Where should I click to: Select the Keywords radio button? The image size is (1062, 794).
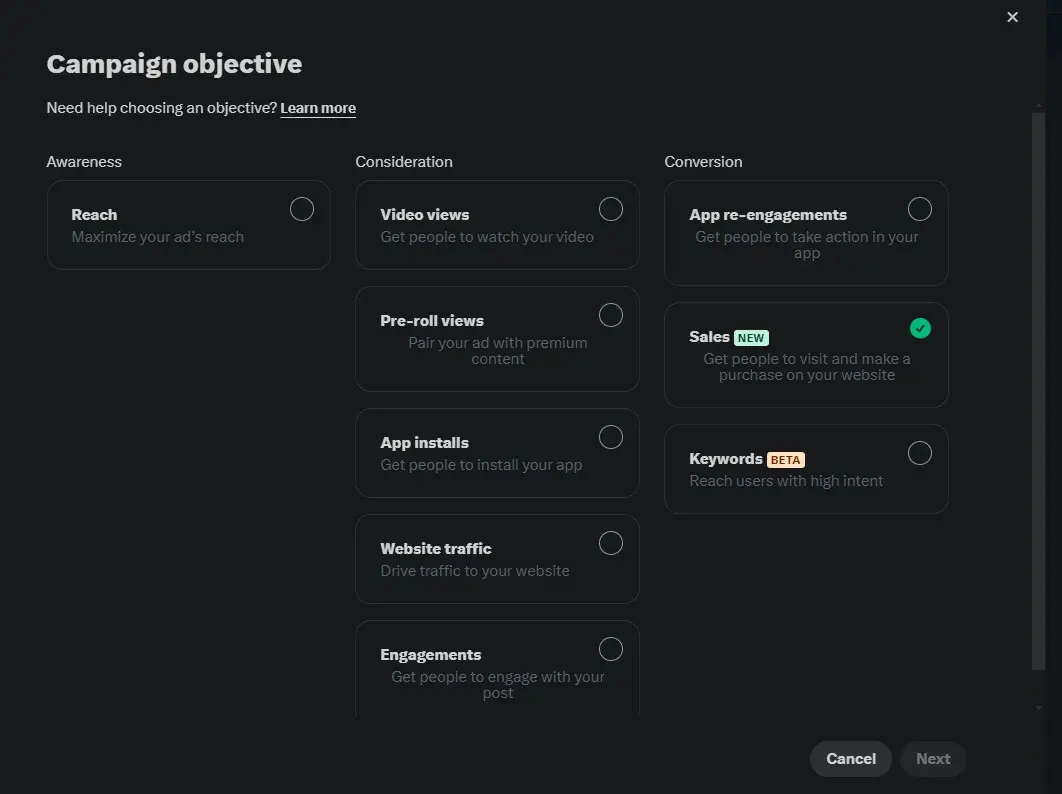click(x=919, y=453)
